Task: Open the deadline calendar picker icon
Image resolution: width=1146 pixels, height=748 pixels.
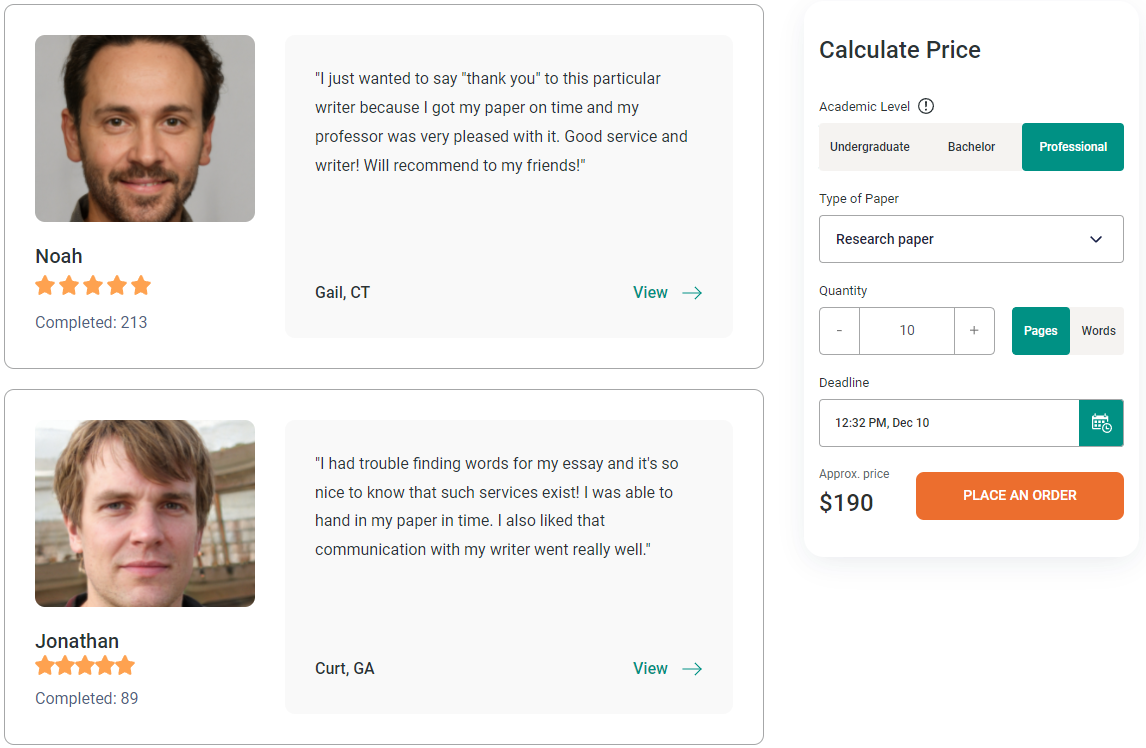Action: (1101, 423)
